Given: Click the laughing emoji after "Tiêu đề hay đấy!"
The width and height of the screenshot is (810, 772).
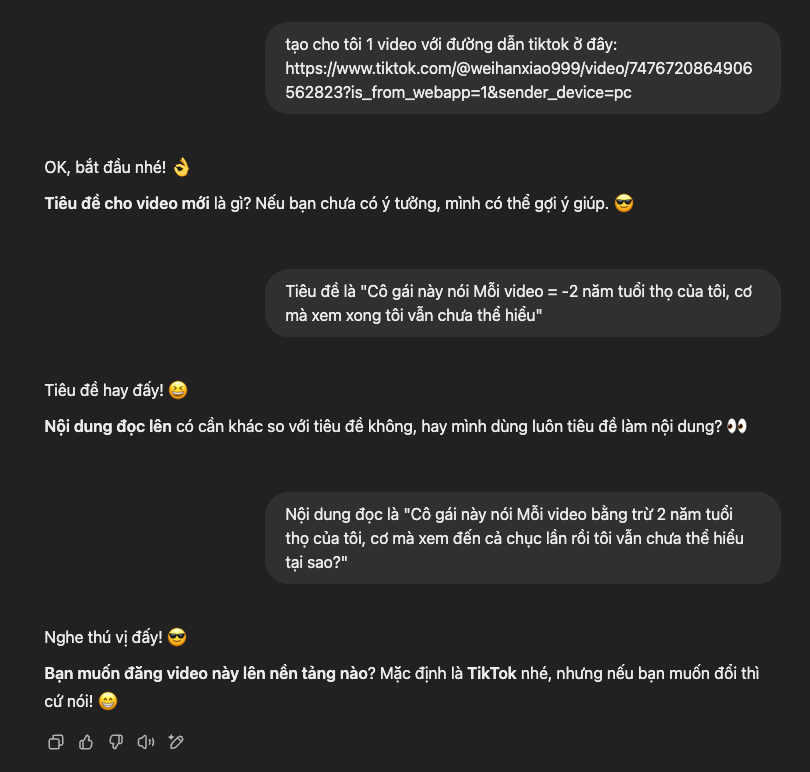Looking at the screenshot, I should click(177, 390).
